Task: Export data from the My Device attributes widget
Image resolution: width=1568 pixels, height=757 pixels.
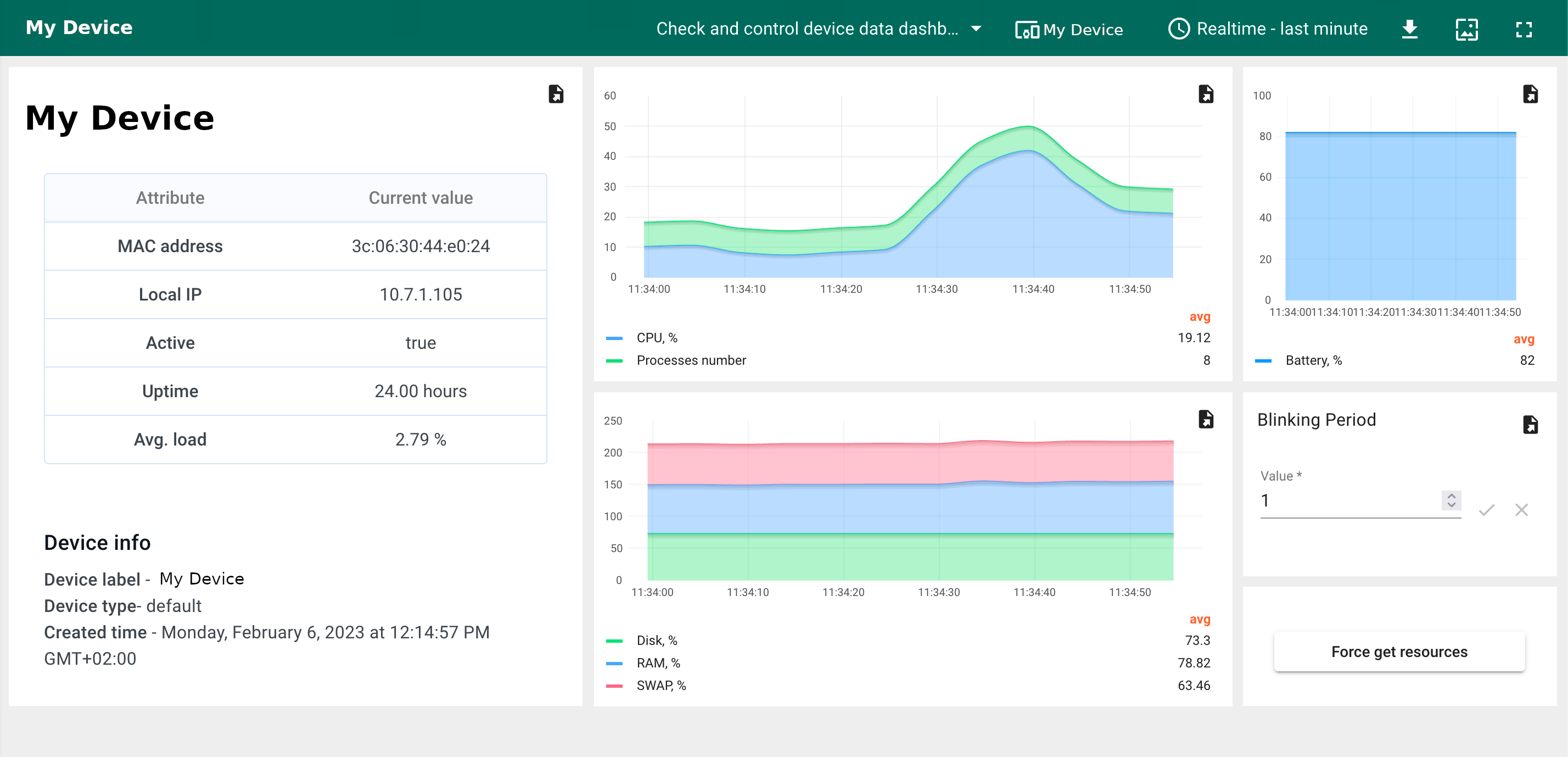Action: pyautogui.click(x=556, y=94)
